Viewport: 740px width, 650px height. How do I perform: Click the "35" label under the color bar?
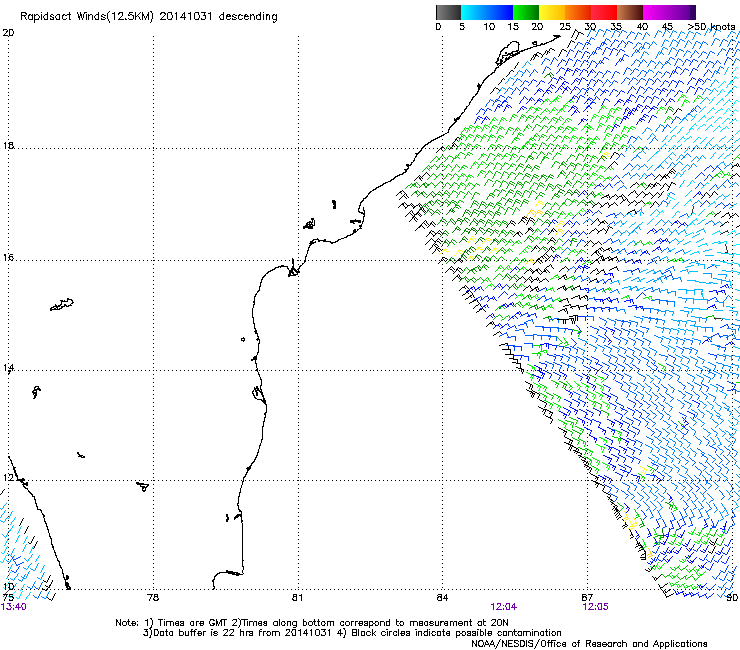click(616, 26)
